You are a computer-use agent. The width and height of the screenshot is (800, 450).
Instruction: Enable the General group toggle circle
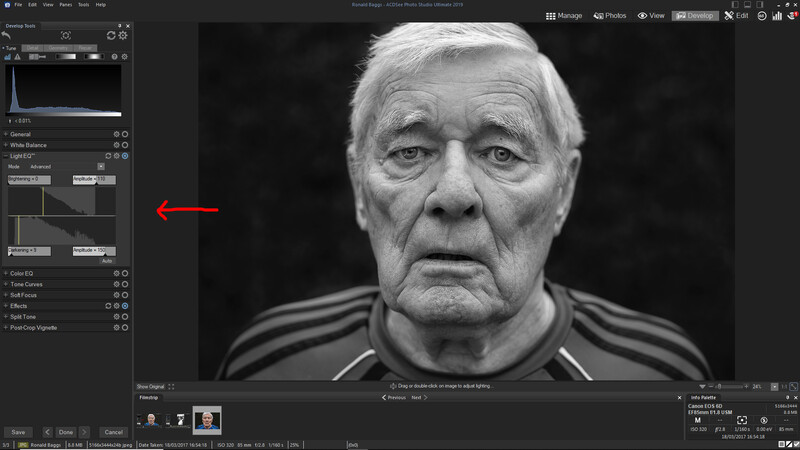[125, 134]
